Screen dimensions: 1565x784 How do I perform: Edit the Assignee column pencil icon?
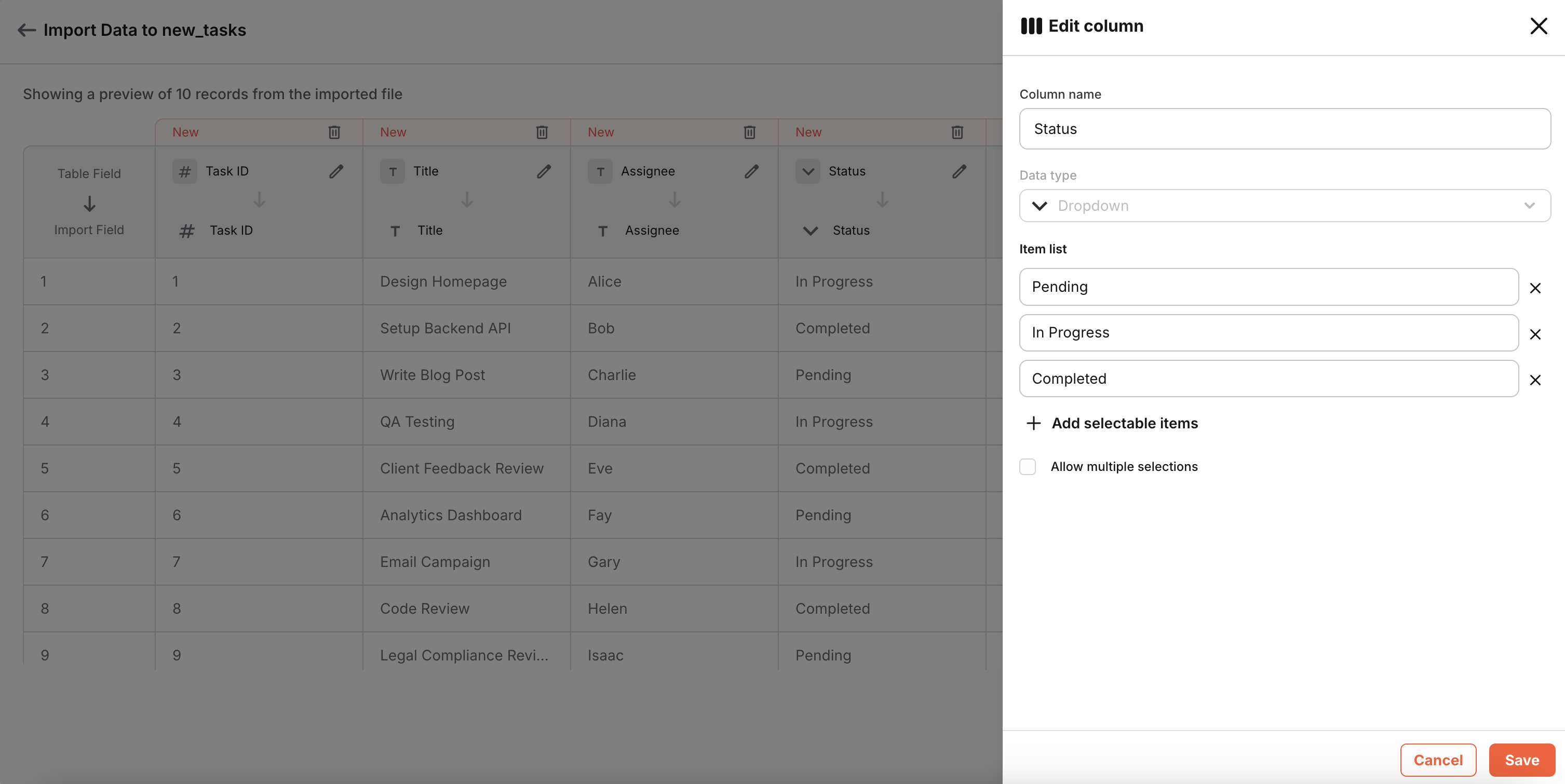pyautogui.click(x=751, y=171)
